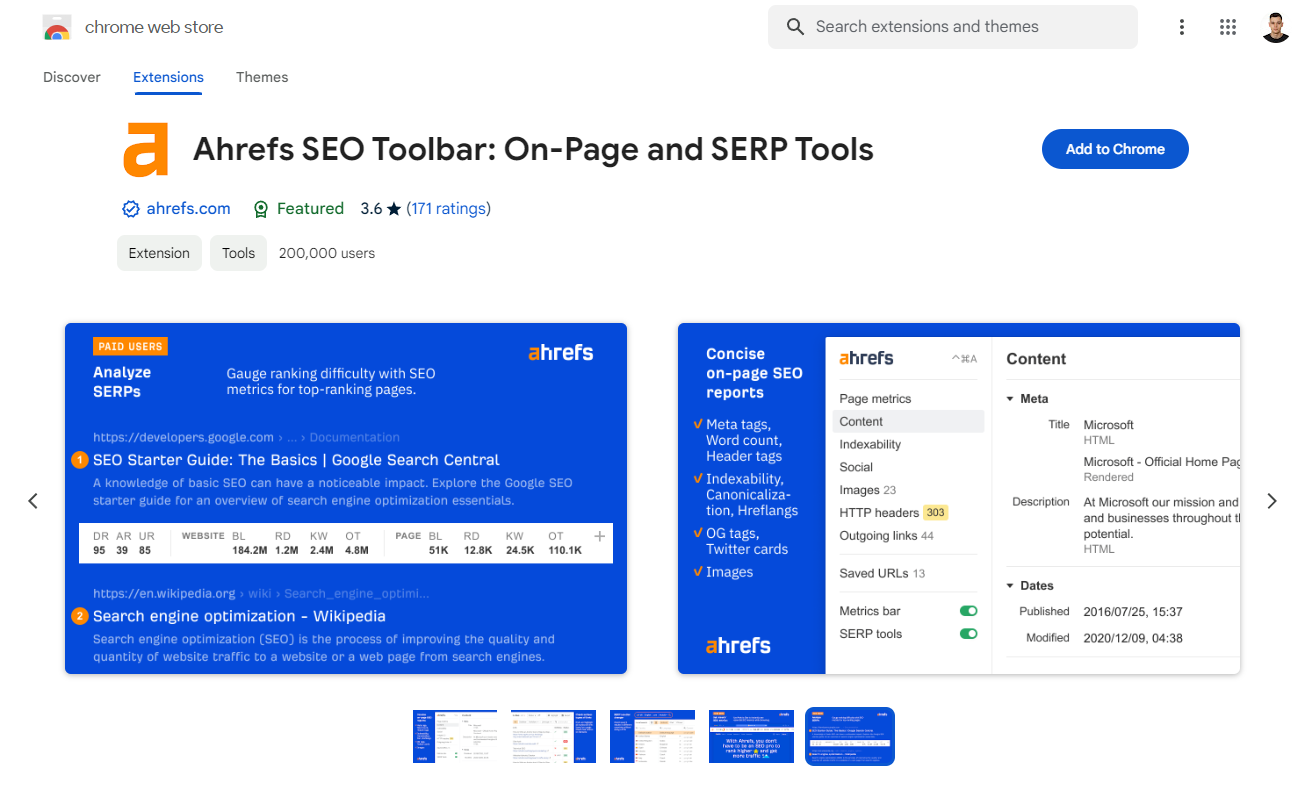Click the Published date 2016/07/25, 15:37
The image size is (1302, 805).
[x=1133, y=611]
